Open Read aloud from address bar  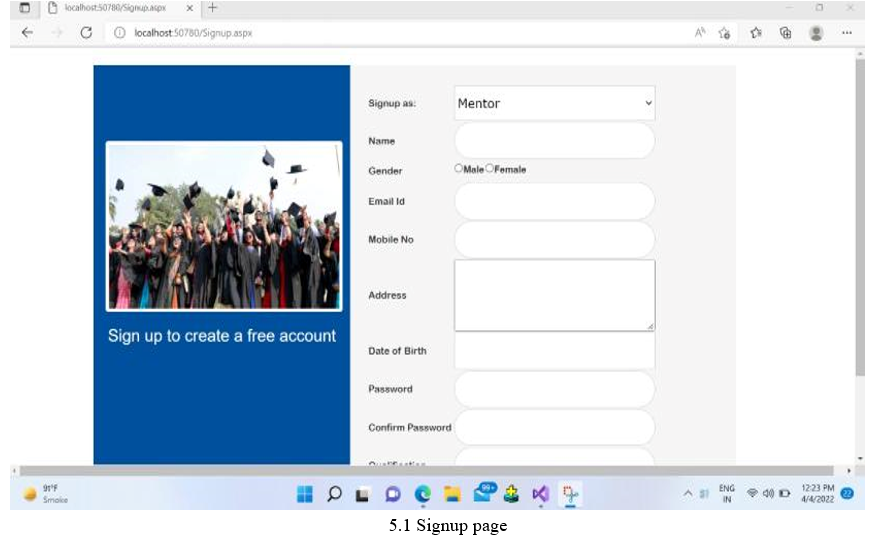(x=700, y=33)
